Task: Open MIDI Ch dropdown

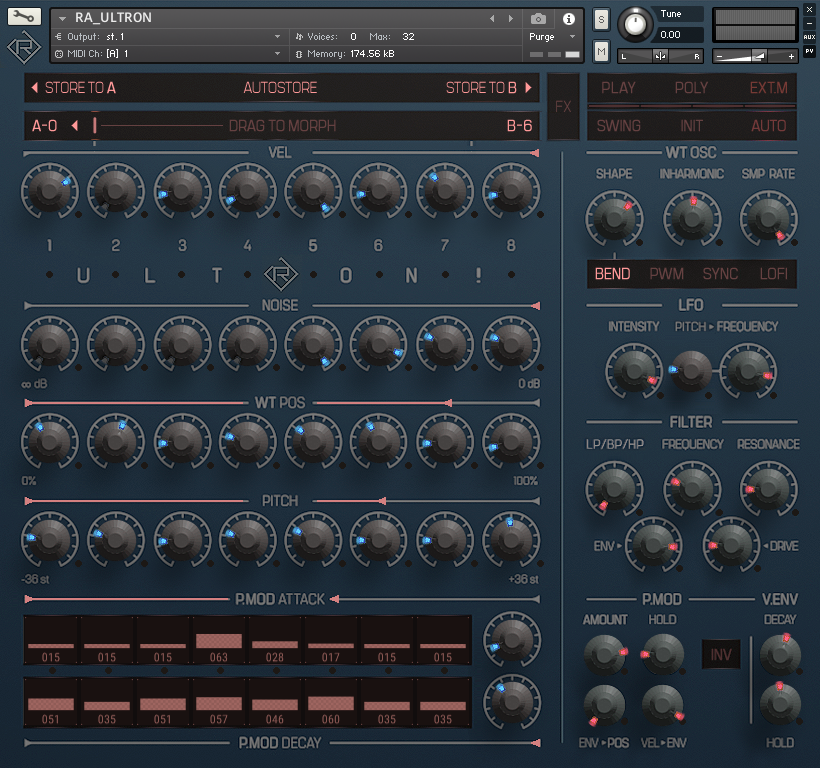Action: click(x=277, y=54)
